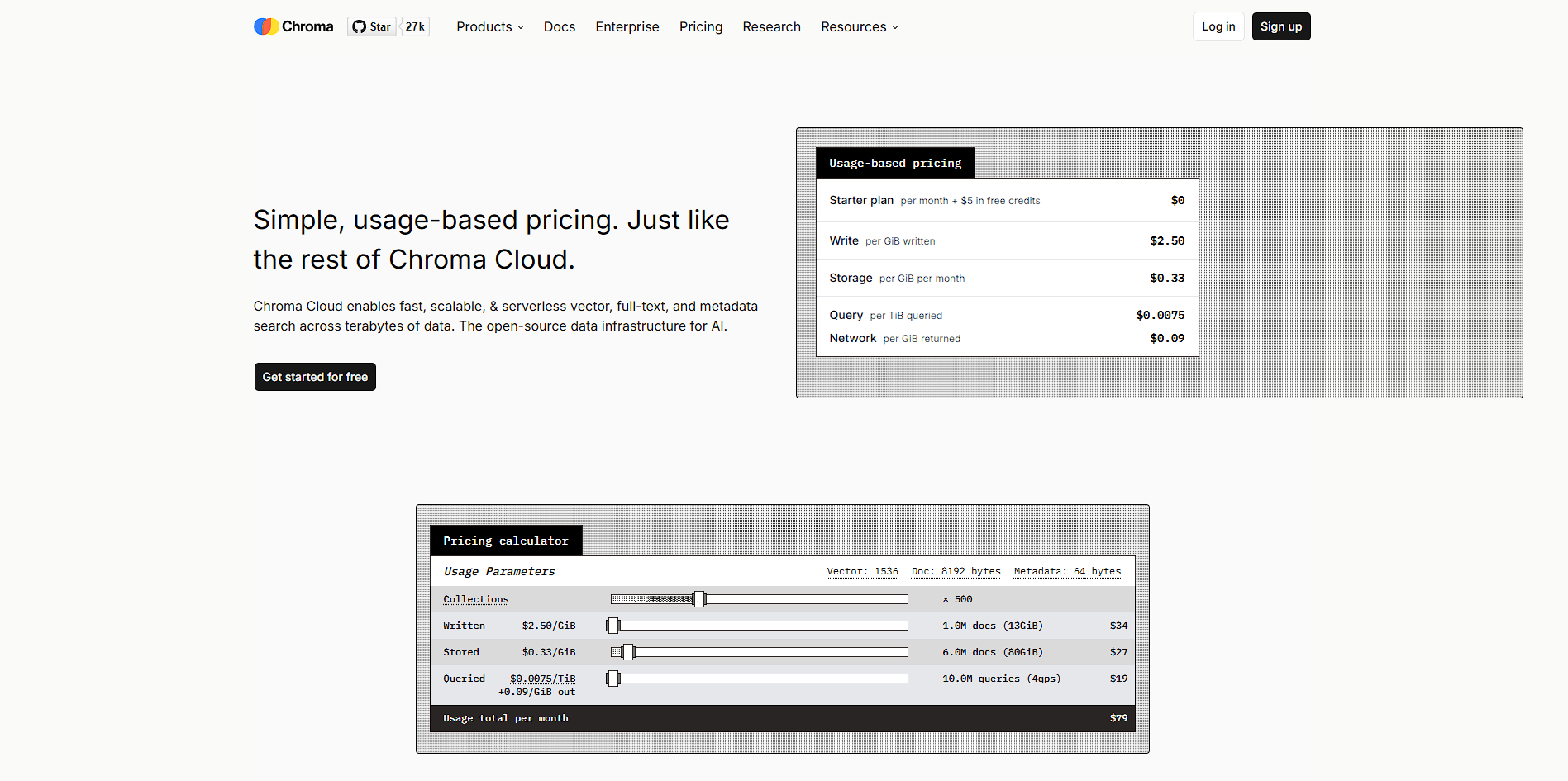Expand the Products dropdown menu
This screenshot has width=1568, height=781.
(490, 26)
